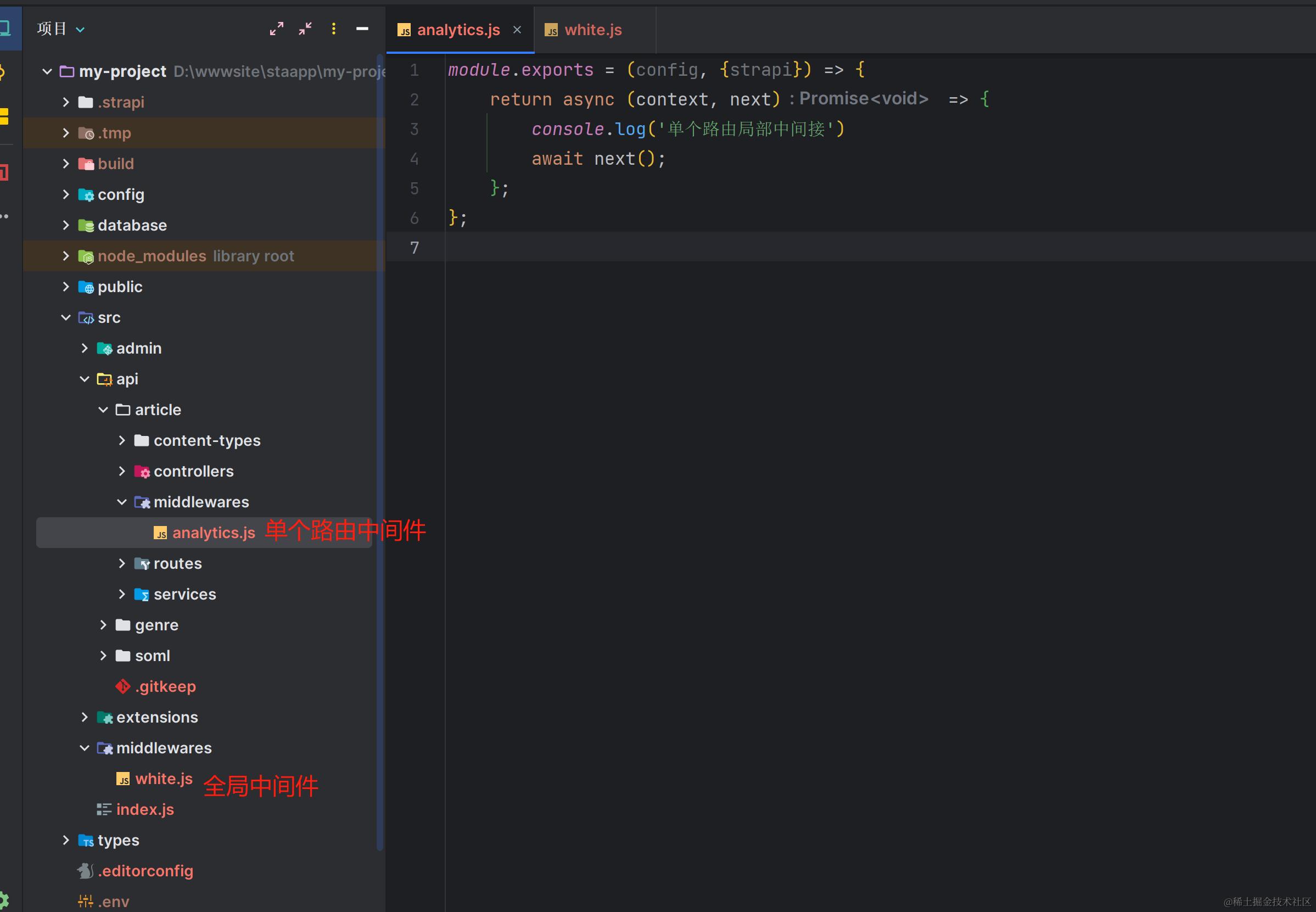Switch to the white.js tab
Screen dimensions: 1316x912
pos(592,30)
